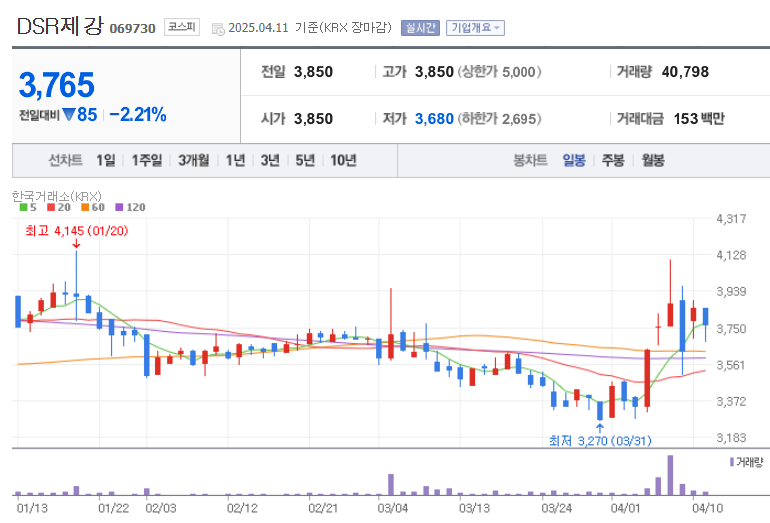Click the 시가 3,850 value
770x523 pixels.
(x=313, y=119)
